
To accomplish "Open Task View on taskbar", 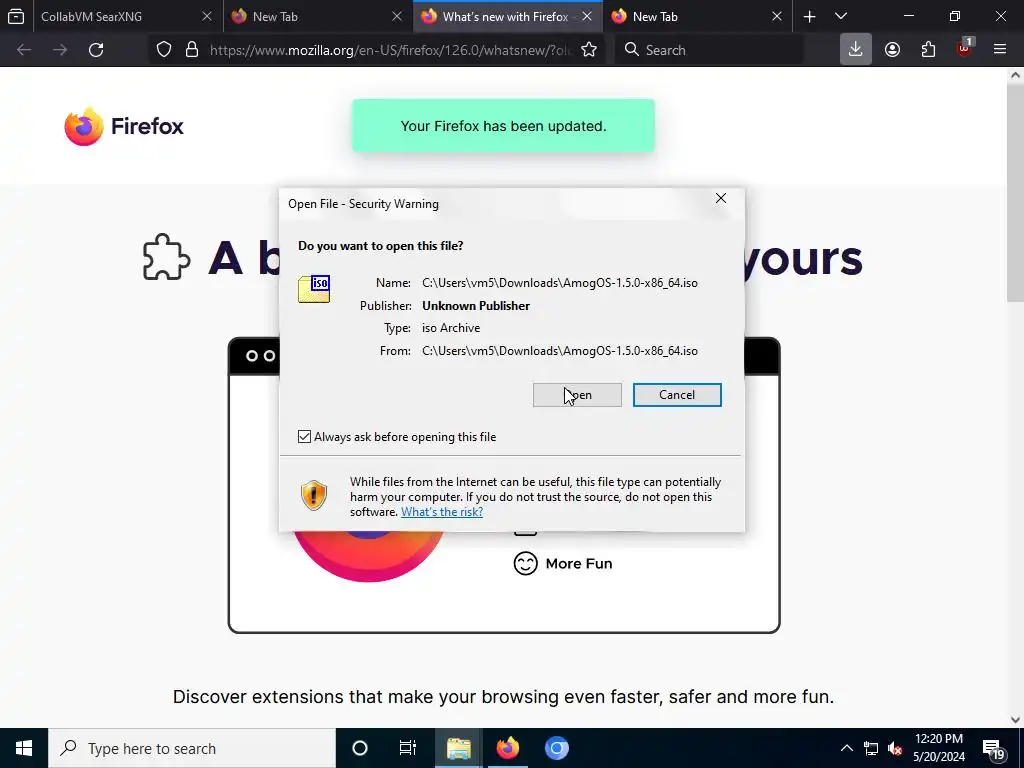I will click(408, 748).
